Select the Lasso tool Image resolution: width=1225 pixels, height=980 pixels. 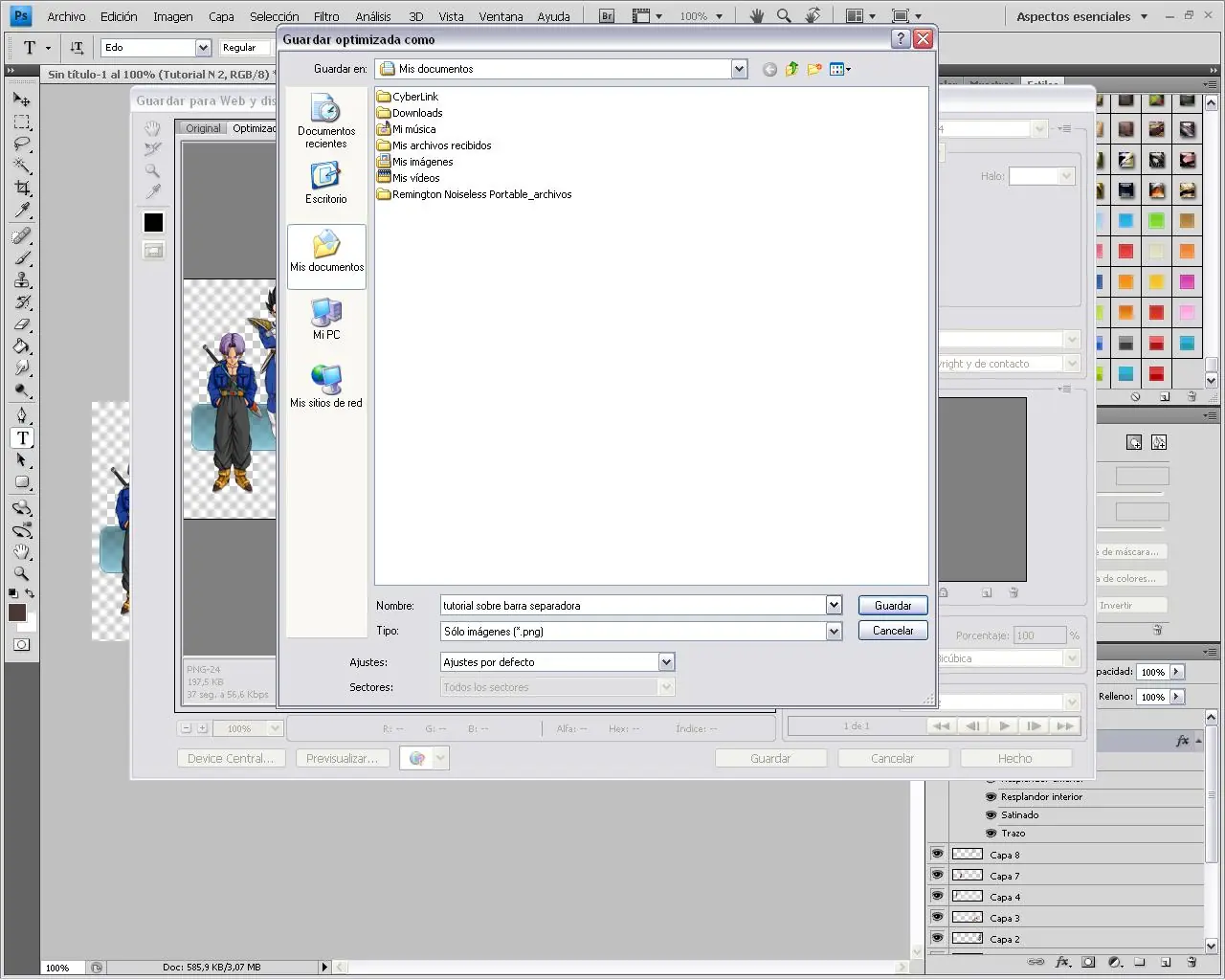(21, 145)
